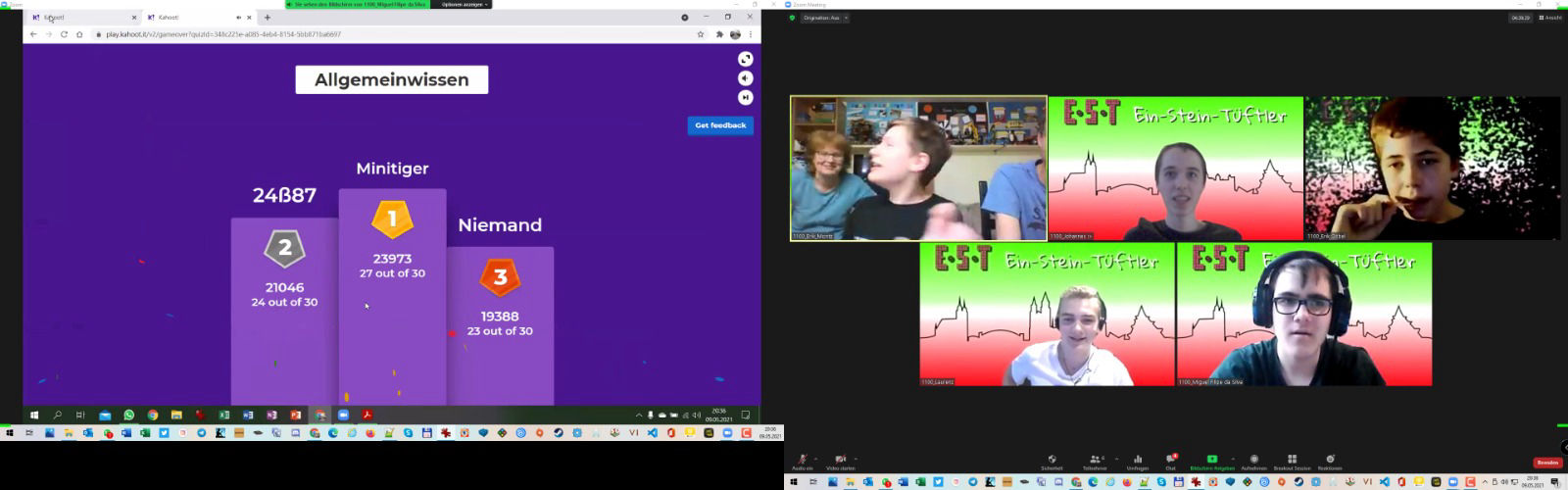Viewport: 1568px width, 490px height.
Task: Switch to the first Kahoot! browser tab
Action: click(x=78, y=18)
